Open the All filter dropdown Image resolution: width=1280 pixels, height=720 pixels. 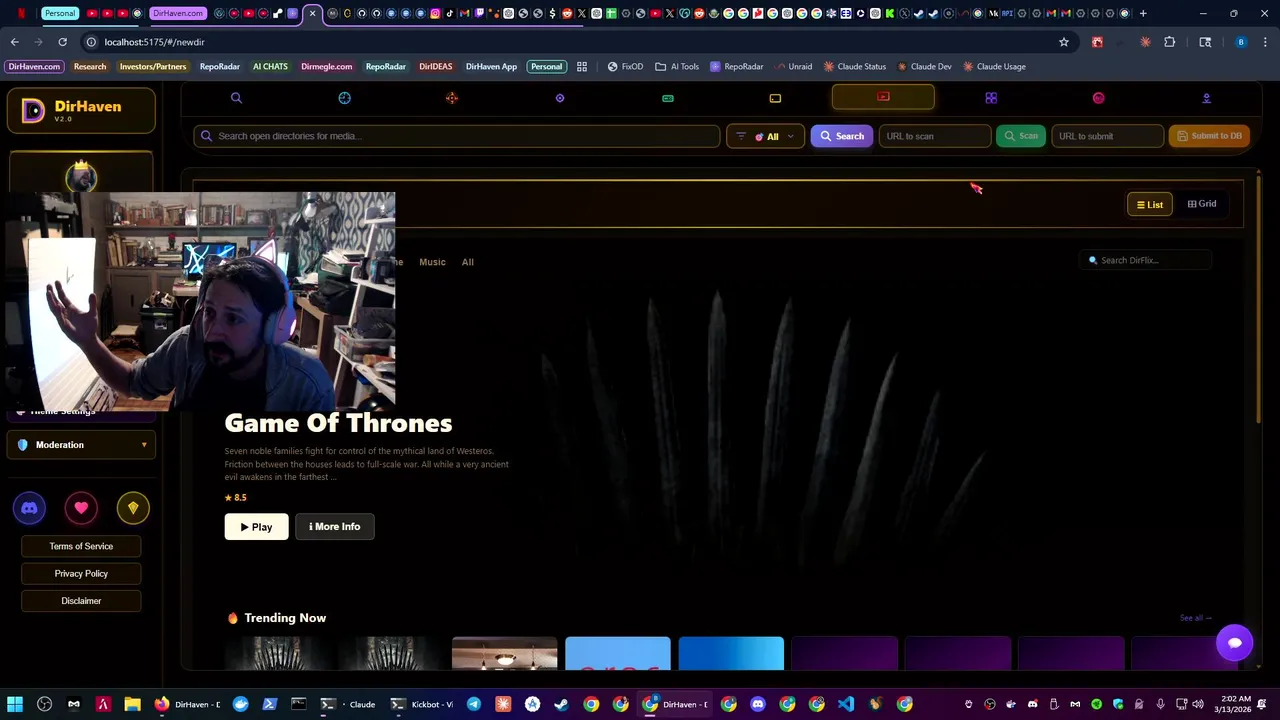[765, 136]
